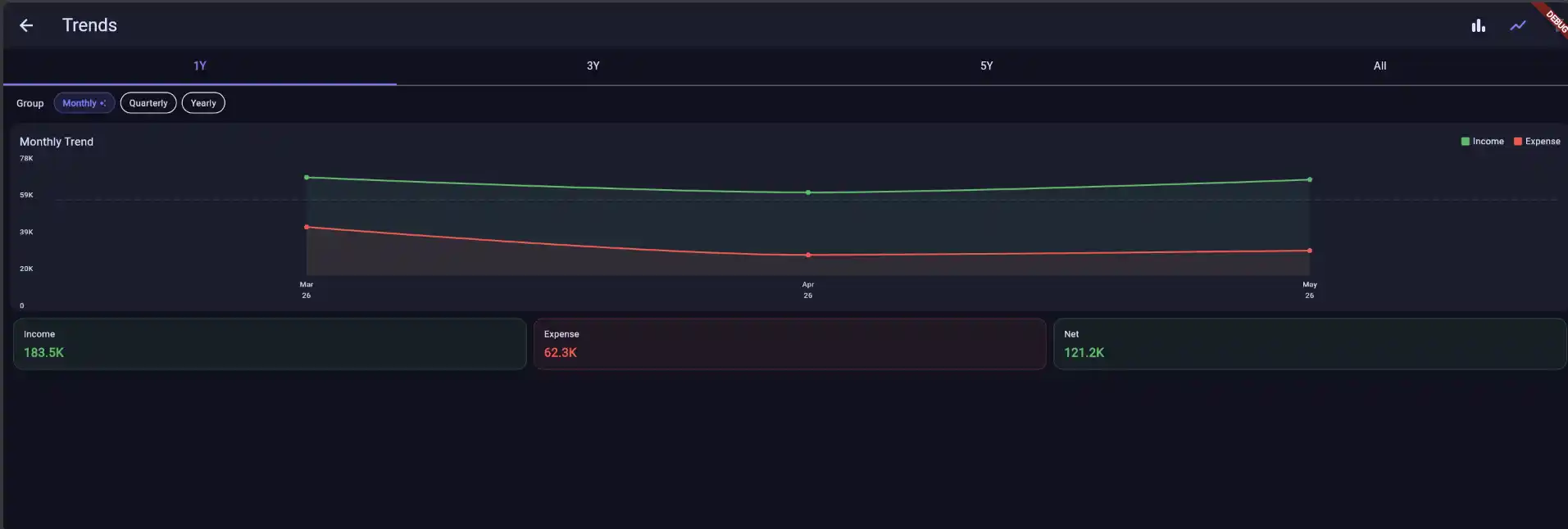
Task: Go back using the arrow icon
Action: click(x=26, y=25)
